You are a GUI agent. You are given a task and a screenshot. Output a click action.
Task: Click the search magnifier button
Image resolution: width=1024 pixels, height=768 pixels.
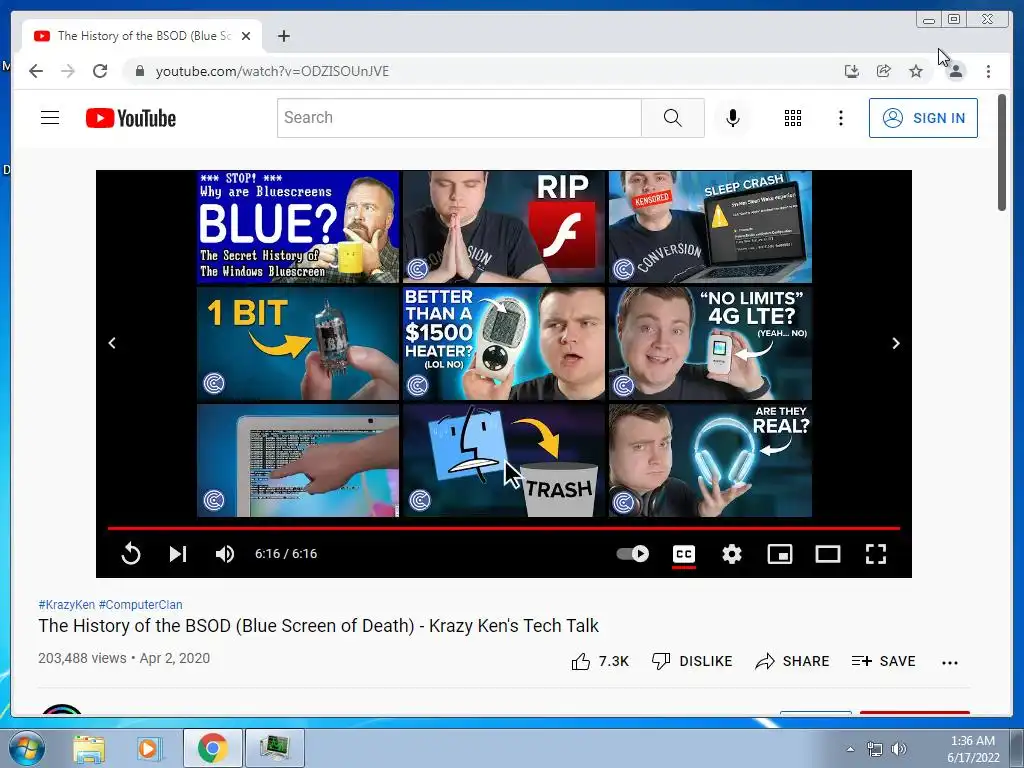pyautogui.click(x=672, y=118)
